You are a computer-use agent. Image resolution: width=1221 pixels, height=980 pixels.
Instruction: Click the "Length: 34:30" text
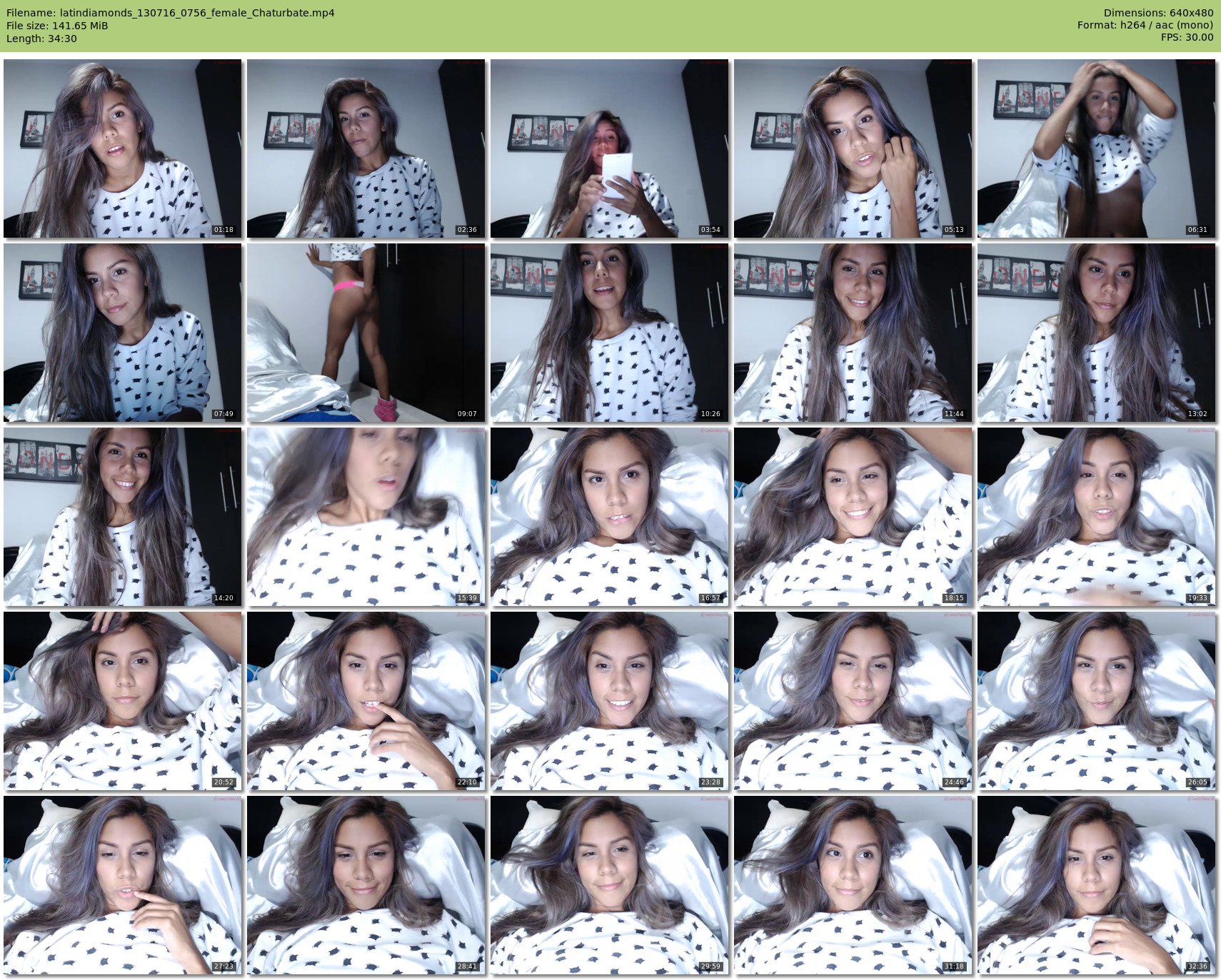point(41,39)
